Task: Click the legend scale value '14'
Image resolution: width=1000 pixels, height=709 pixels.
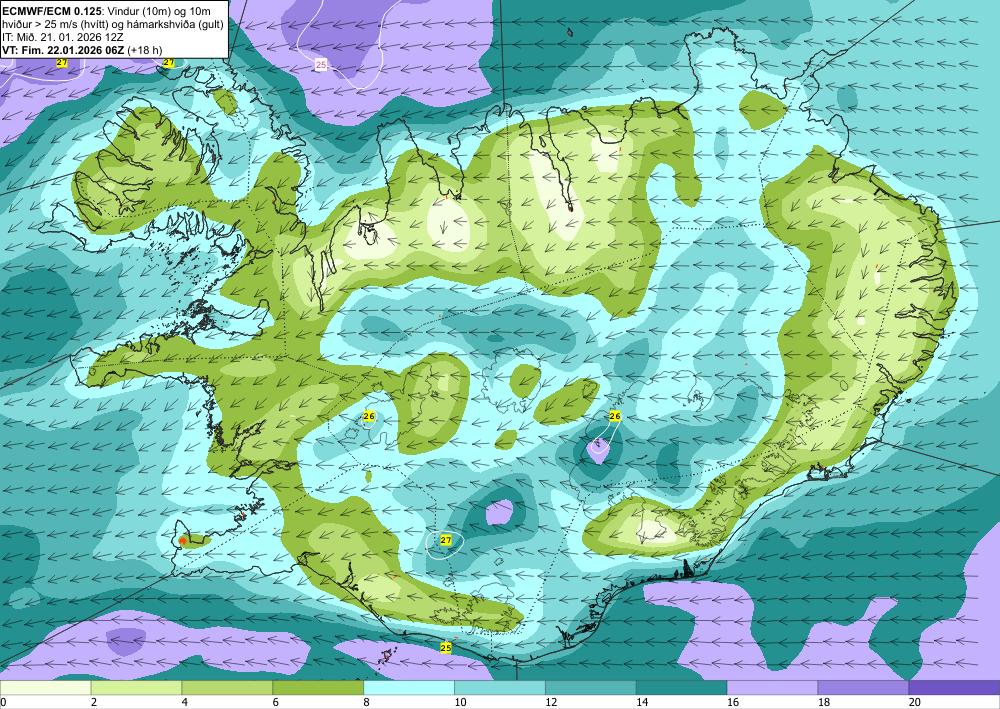Action: (642, 703)
